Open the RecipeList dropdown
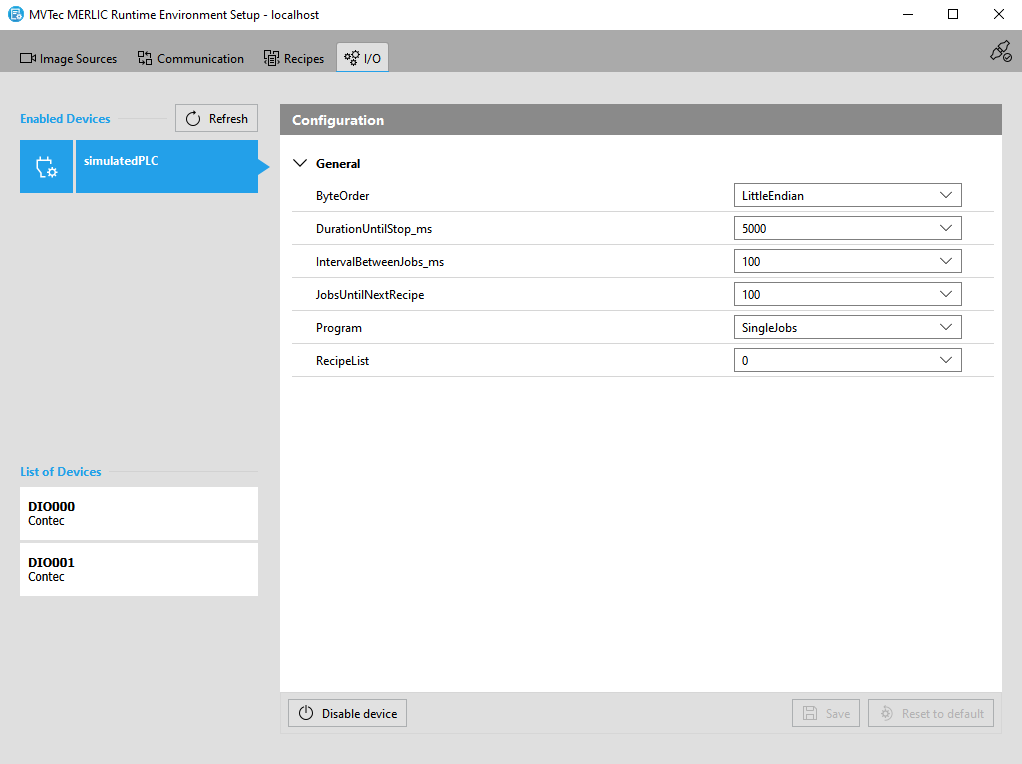The height and width of the screenshot is (764, 1022). (847, 361)
